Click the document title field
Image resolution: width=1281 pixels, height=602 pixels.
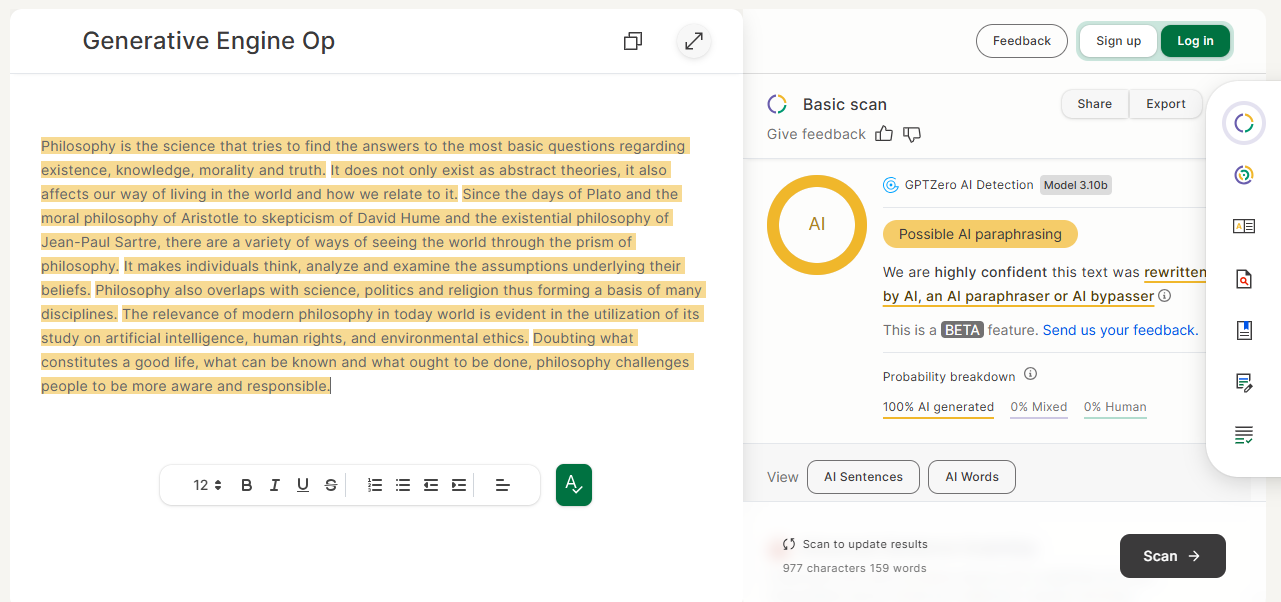coord(208,41)
